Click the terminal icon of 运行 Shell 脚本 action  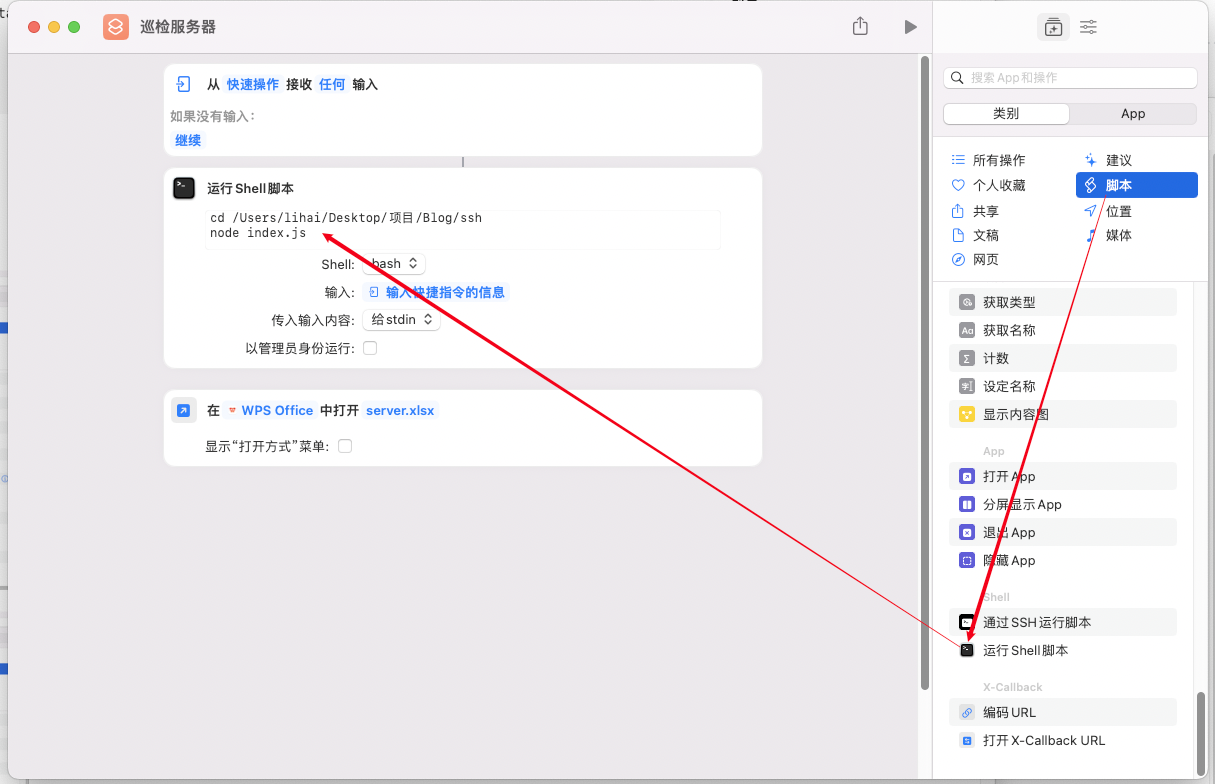184,188
